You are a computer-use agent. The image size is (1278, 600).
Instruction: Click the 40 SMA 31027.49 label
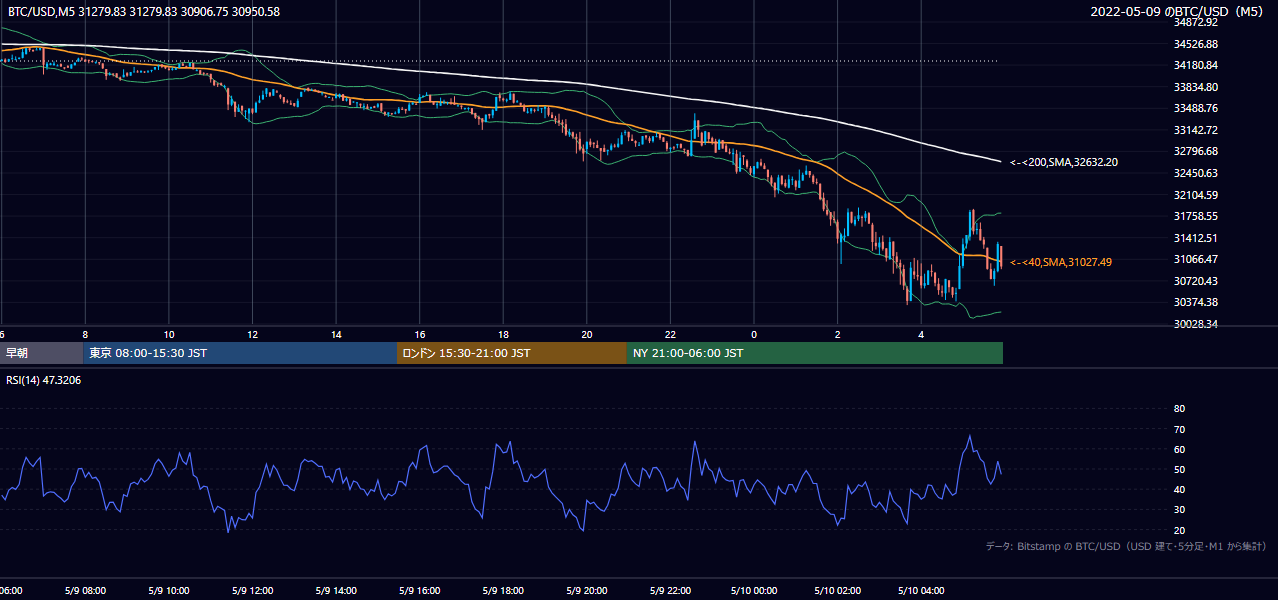point(1061,262)
